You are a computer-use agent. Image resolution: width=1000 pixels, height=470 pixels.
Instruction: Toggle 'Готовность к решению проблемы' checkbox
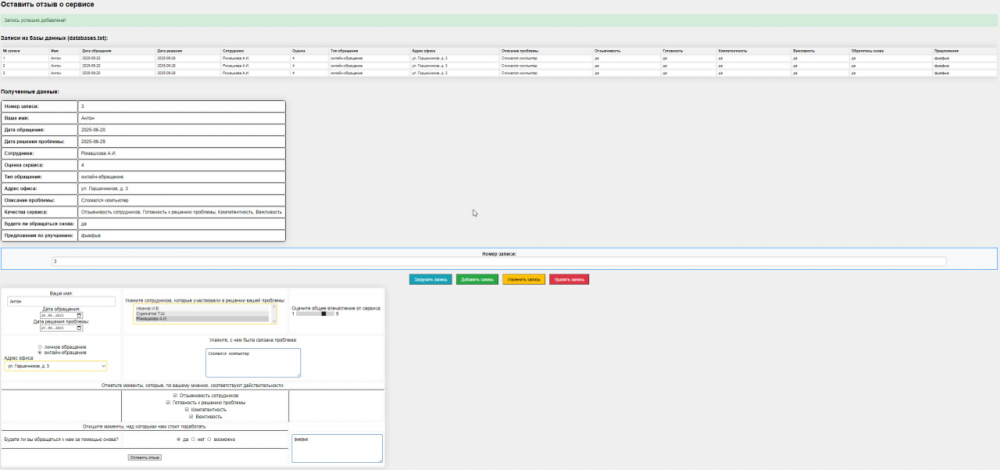[x=168, y=402]
